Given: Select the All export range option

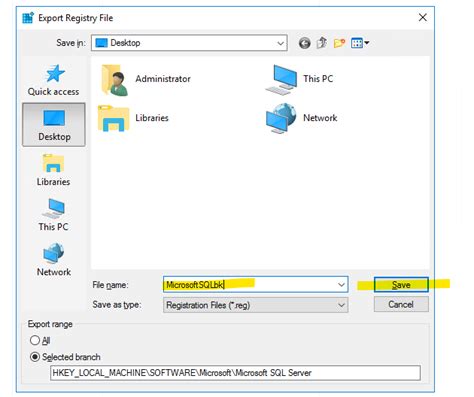Looking at the screenshot, I should click(35, 340).
